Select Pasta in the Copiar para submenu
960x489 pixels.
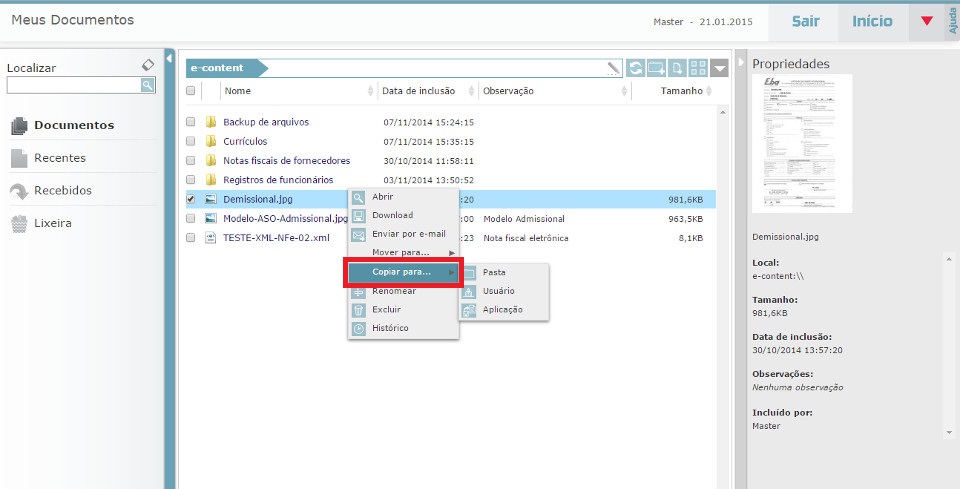click(x=494, y=272)
